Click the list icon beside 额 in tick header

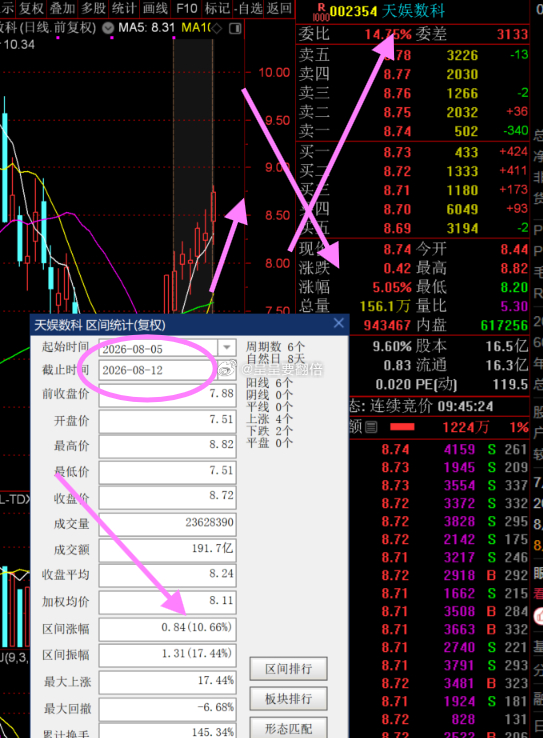click(x=371, y=427)
